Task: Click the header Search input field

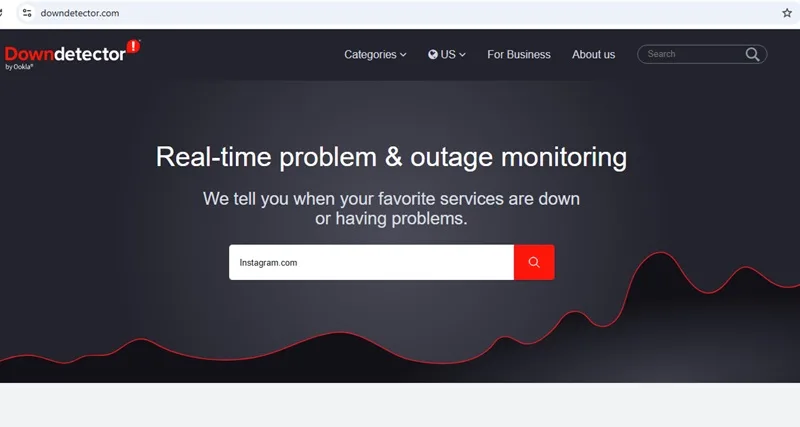Action: (x=691, y=54)
